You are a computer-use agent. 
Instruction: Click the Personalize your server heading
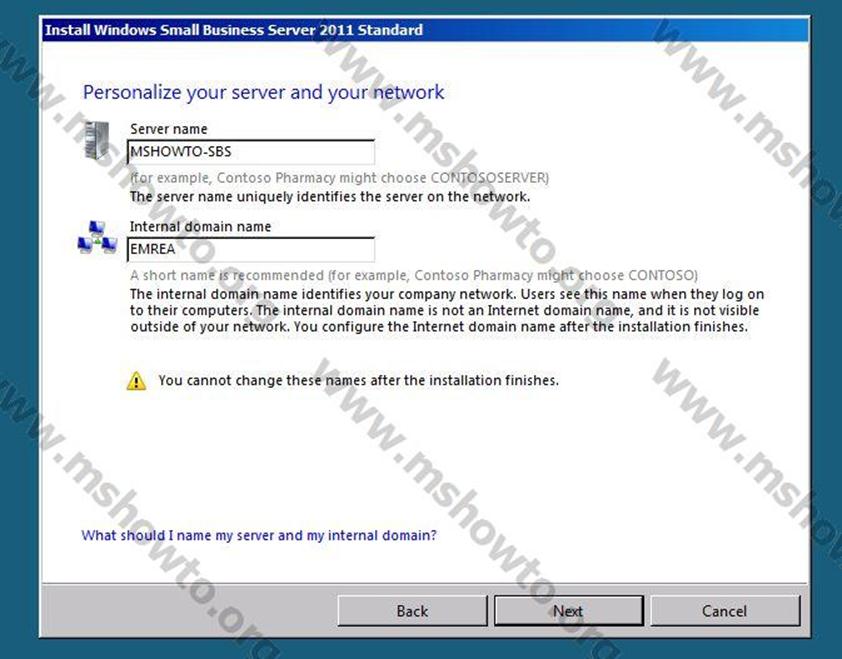pos(263,93)
